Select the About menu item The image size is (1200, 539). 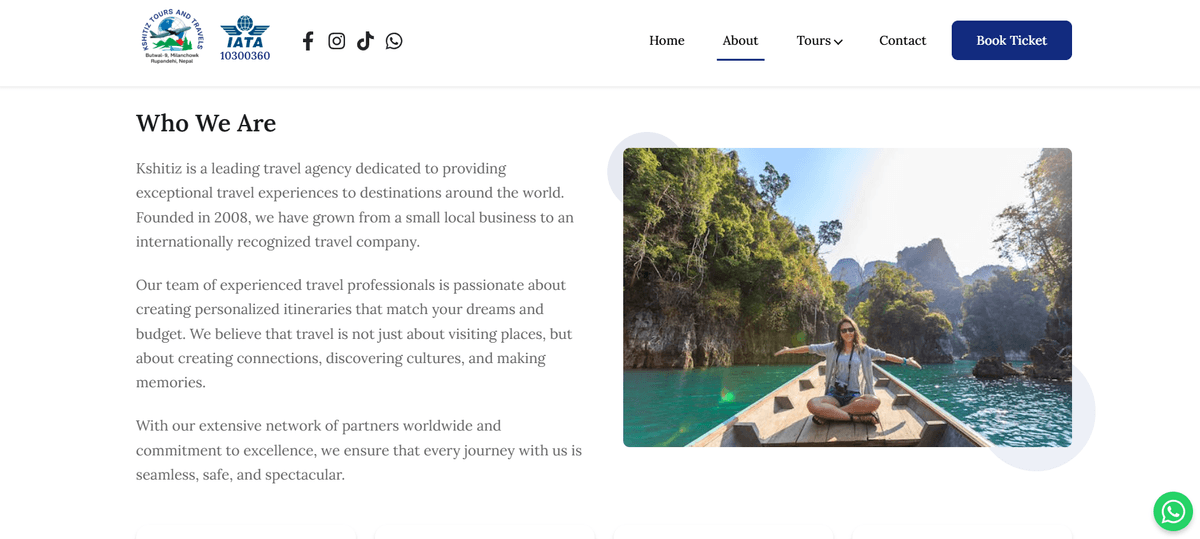point(740,41)
